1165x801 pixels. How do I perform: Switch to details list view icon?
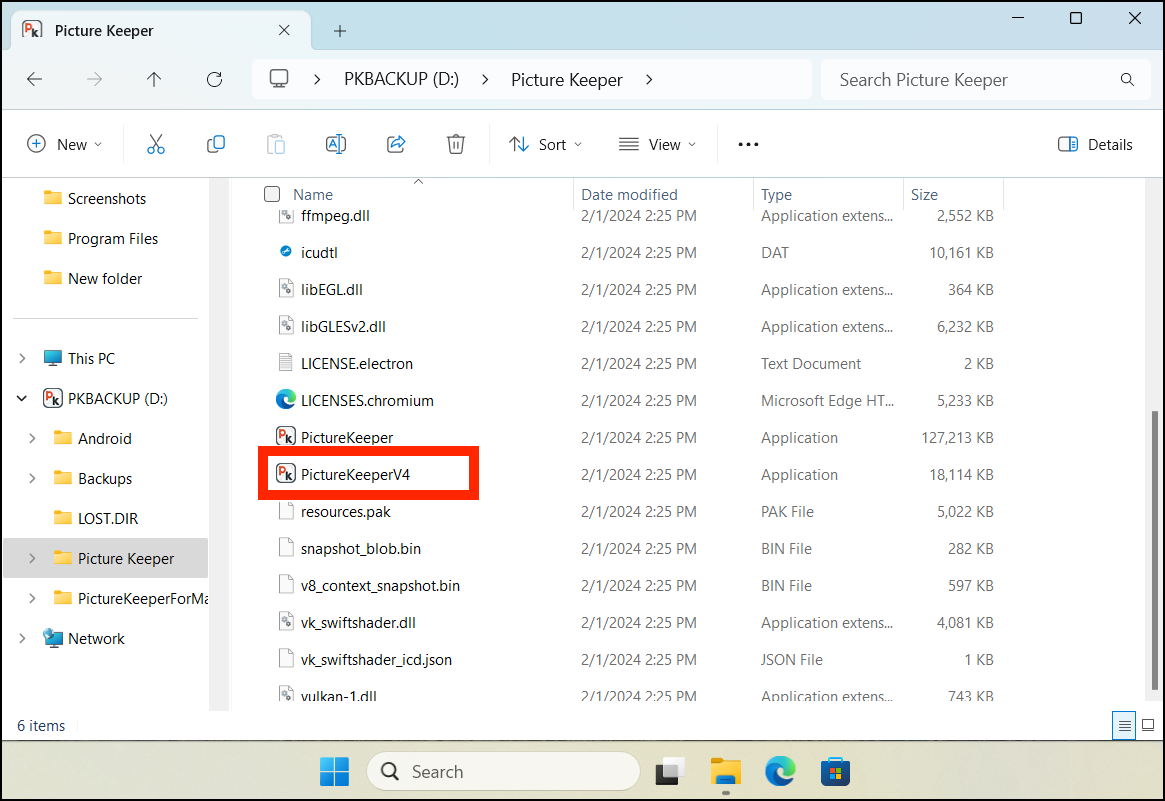[1125, 725]
